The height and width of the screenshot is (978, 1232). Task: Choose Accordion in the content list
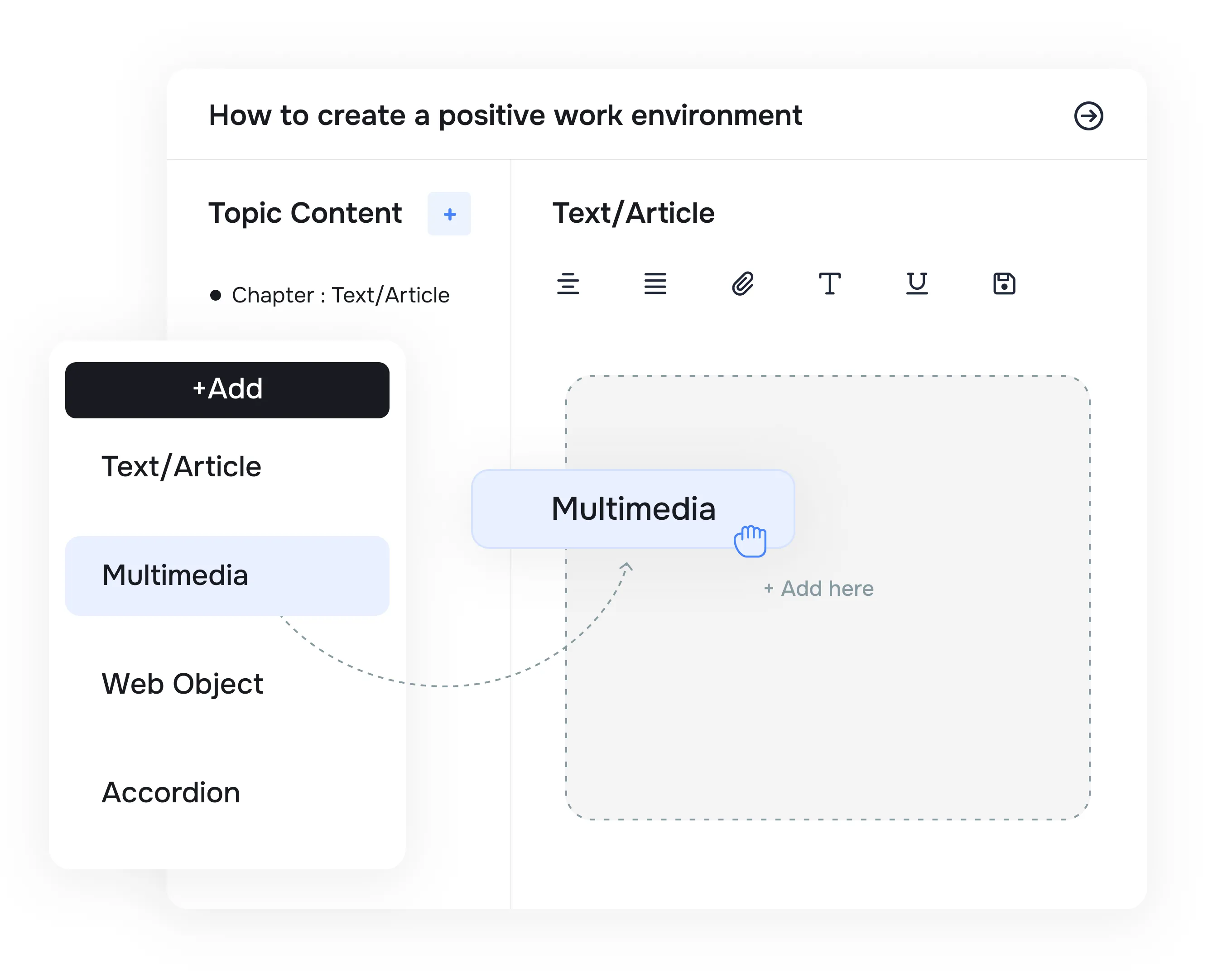pyautogui.click(x=171, y=792)
